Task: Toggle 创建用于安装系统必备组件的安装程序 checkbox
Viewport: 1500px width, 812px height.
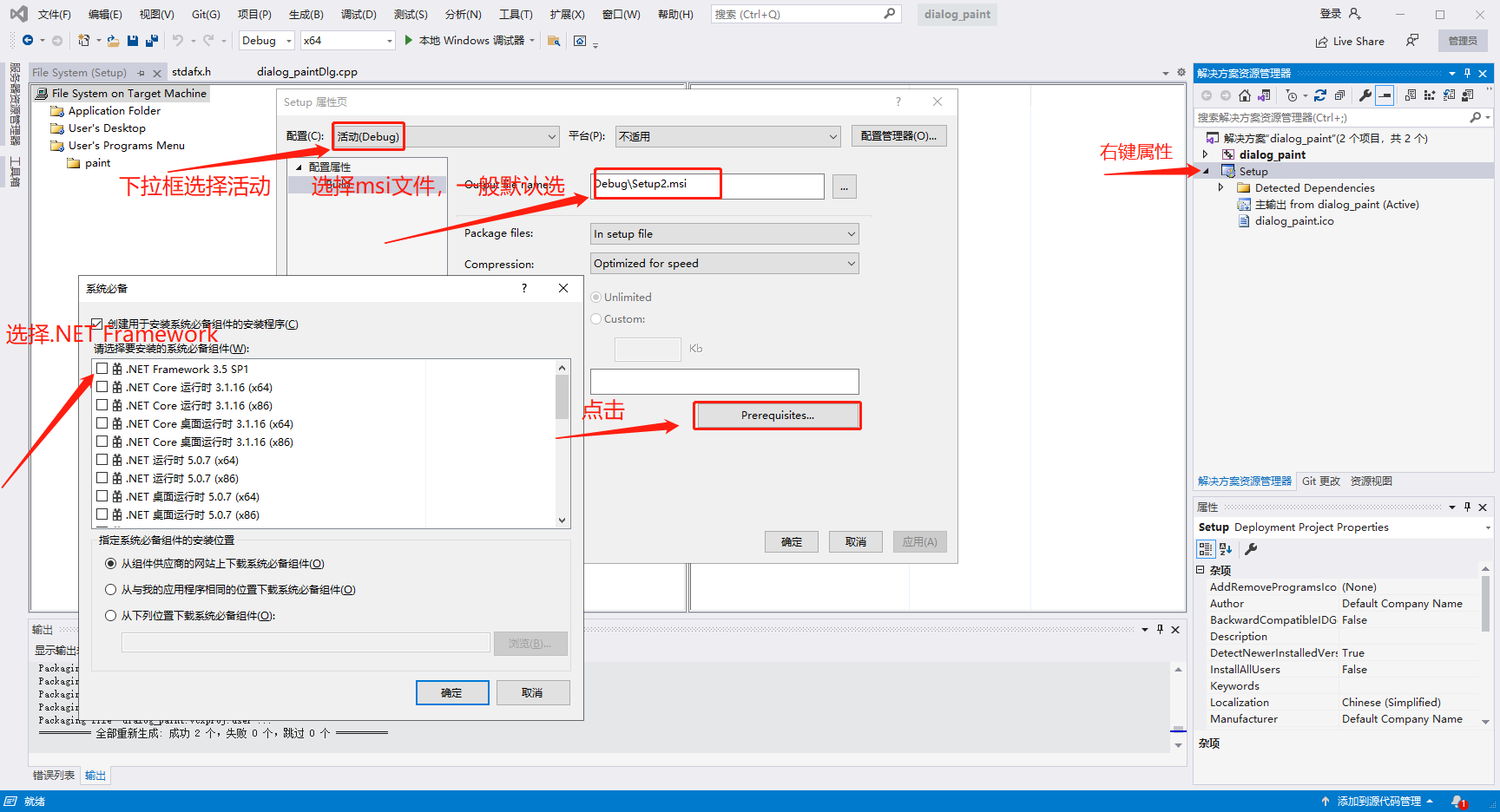Action: pos(97,324)
